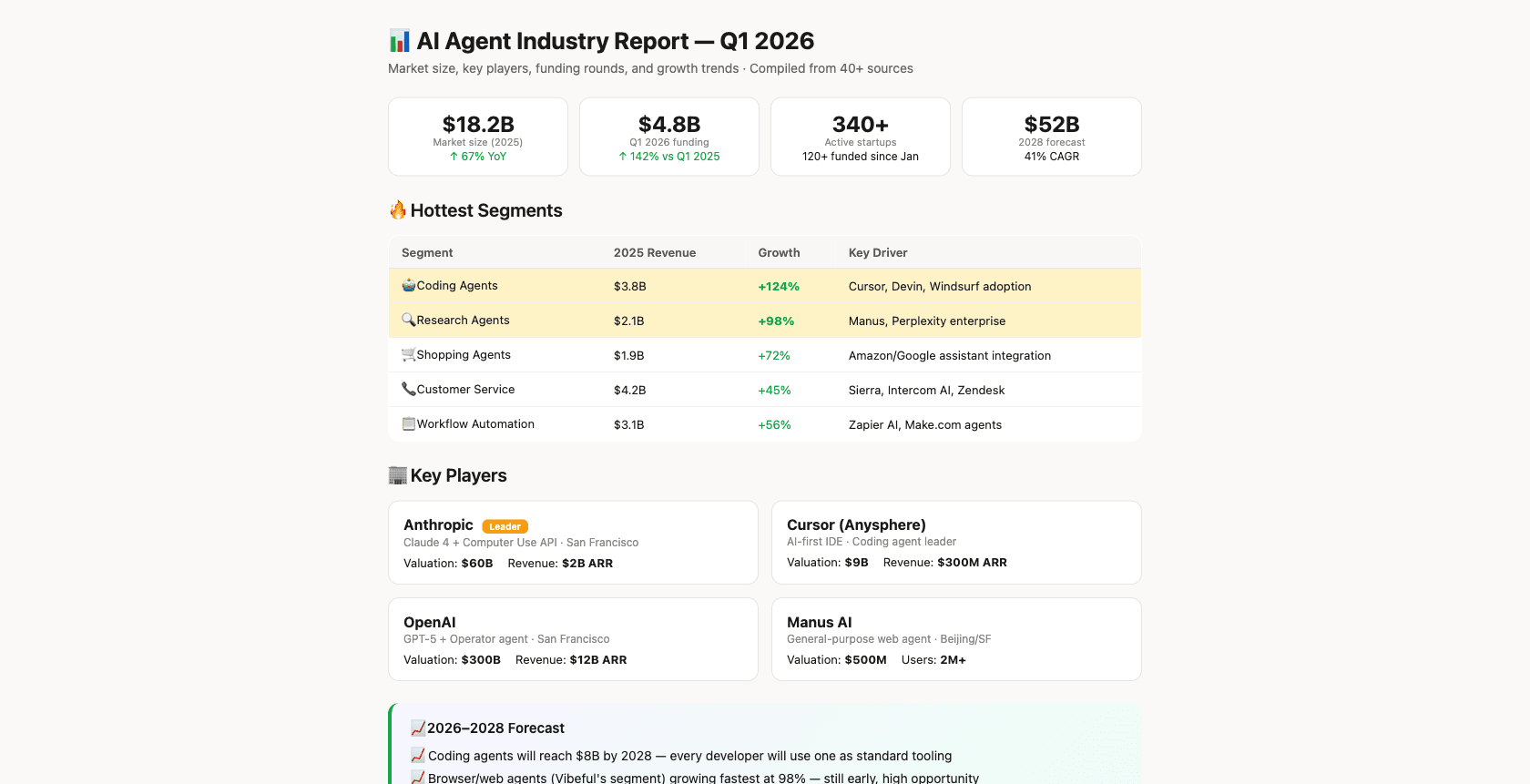Select the Workflow Automation segment name
Screen dimensions: 1530x784
[475, 424]
